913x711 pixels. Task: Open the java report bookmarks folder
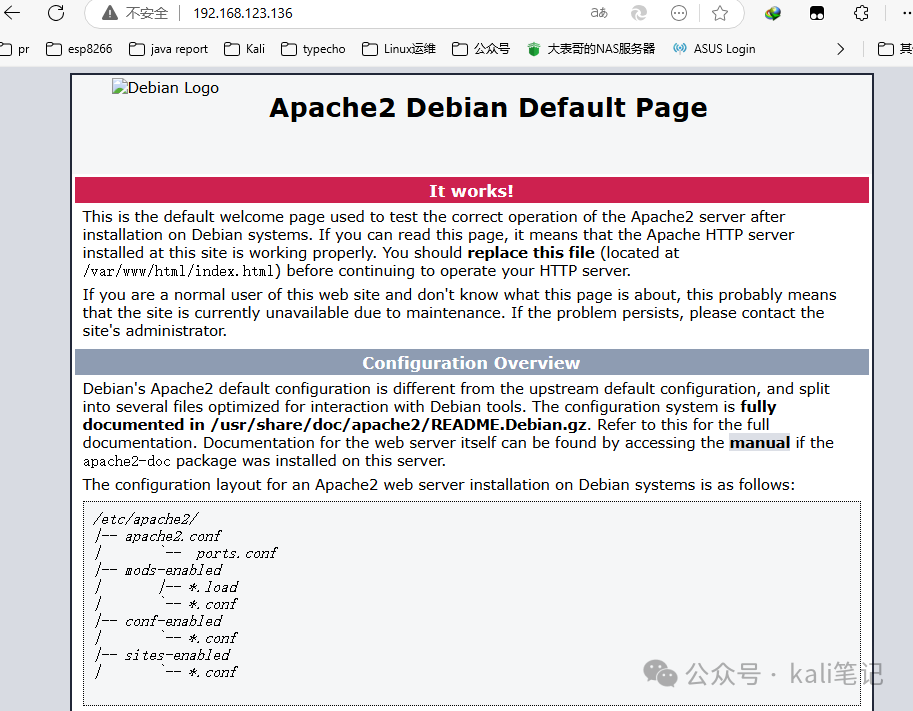click(x=168, y=49)
